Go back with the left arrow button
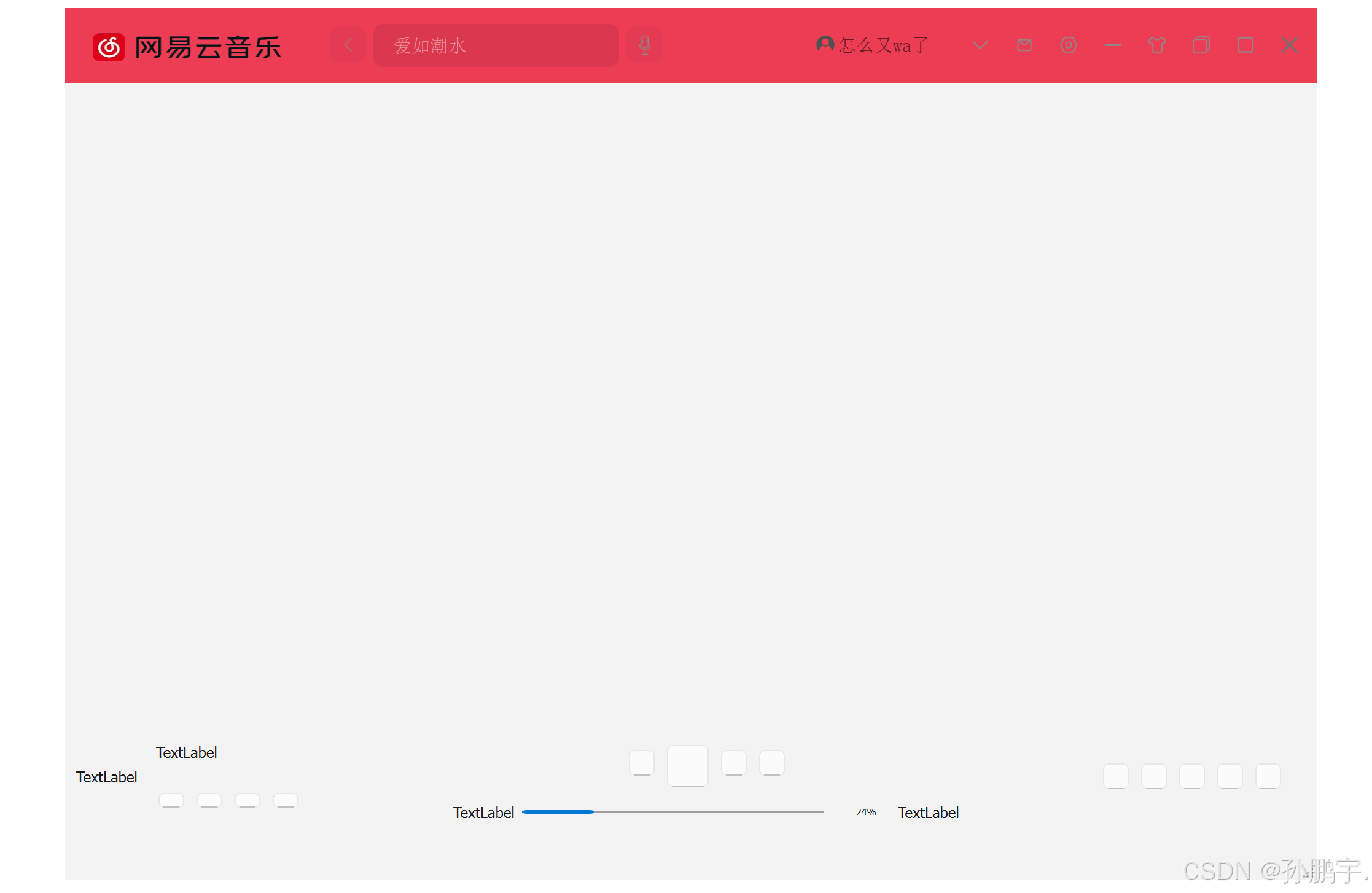Screen dimensions: 1372x893 348,45
